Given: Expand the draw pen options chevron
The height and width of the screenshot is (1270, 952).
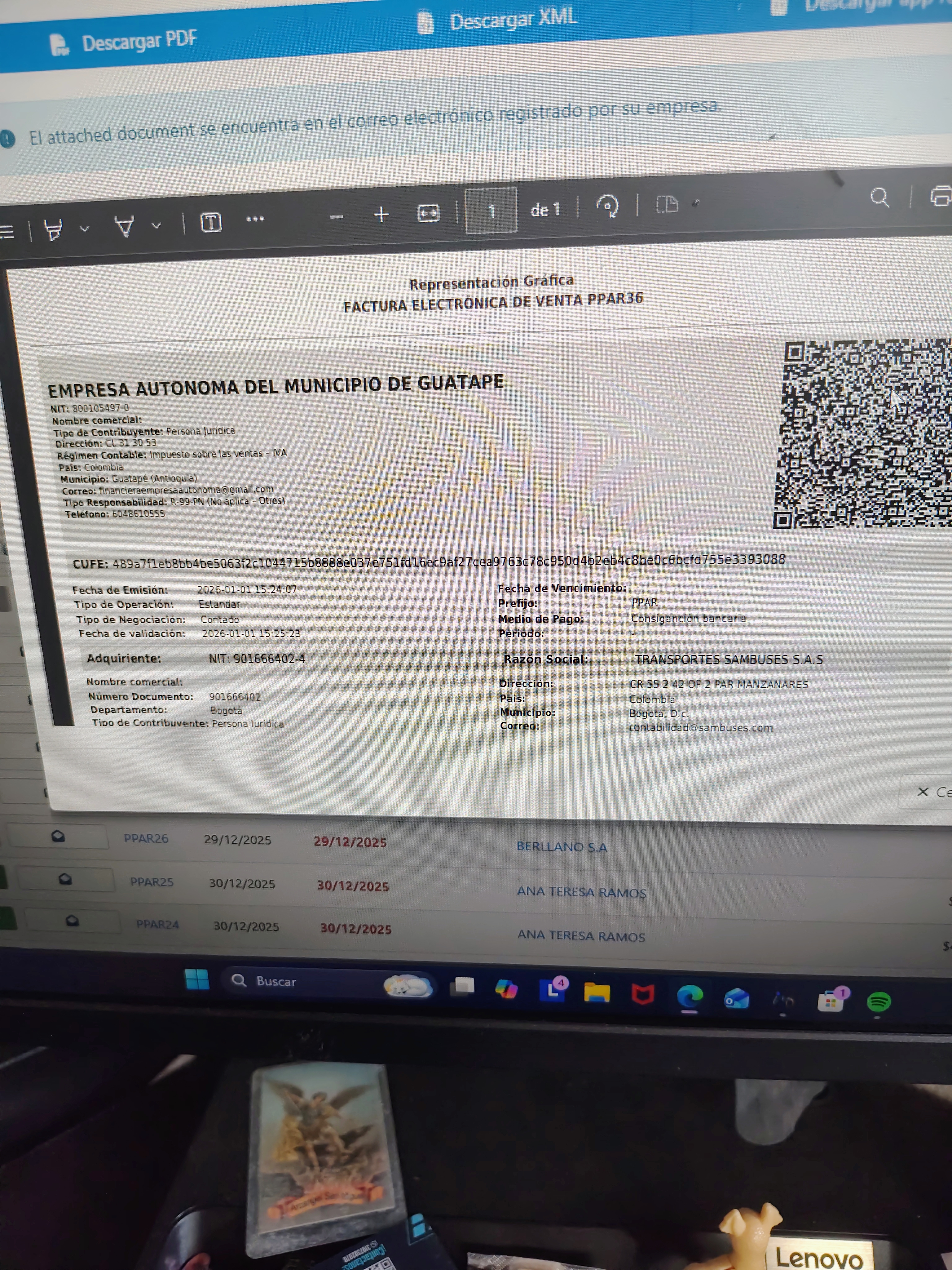Looking at the screenshot, I should 156,225.
